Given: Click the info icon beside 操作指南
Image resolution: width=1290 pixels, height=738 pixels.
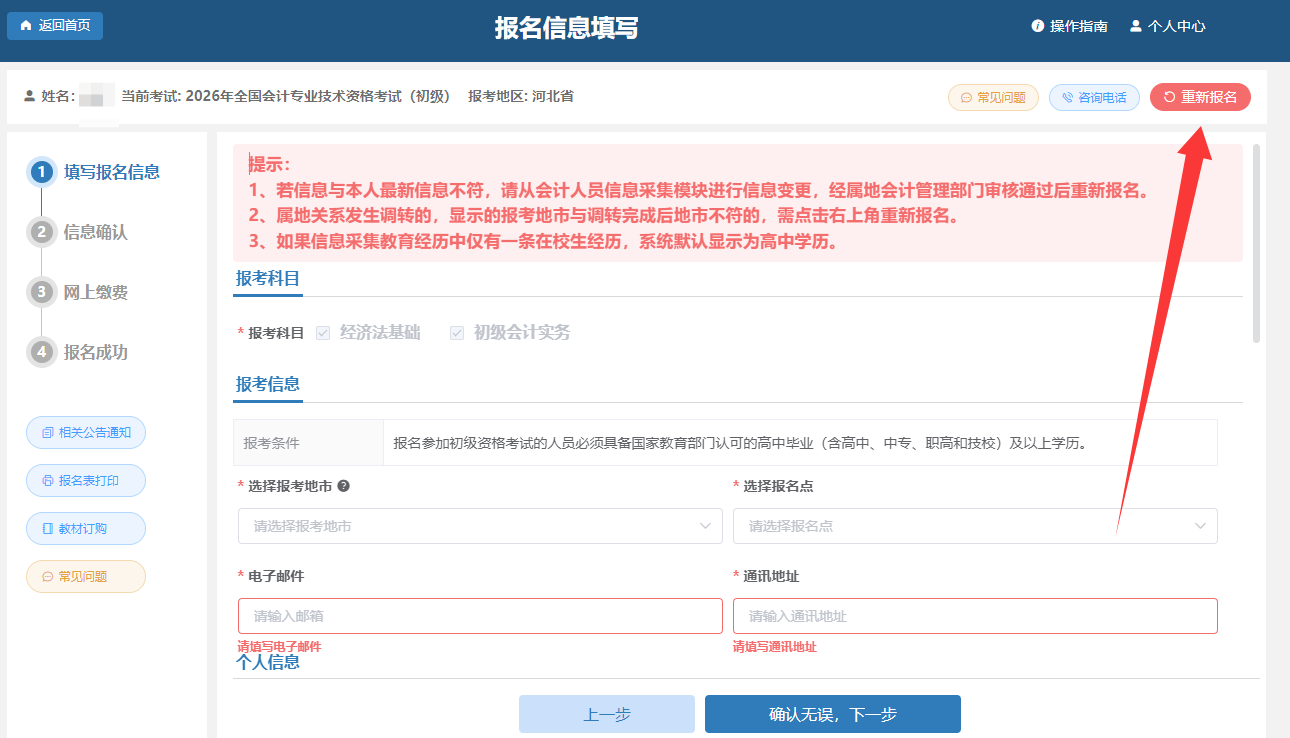Looking at the screenshot, I should [x=1038, y=26].
